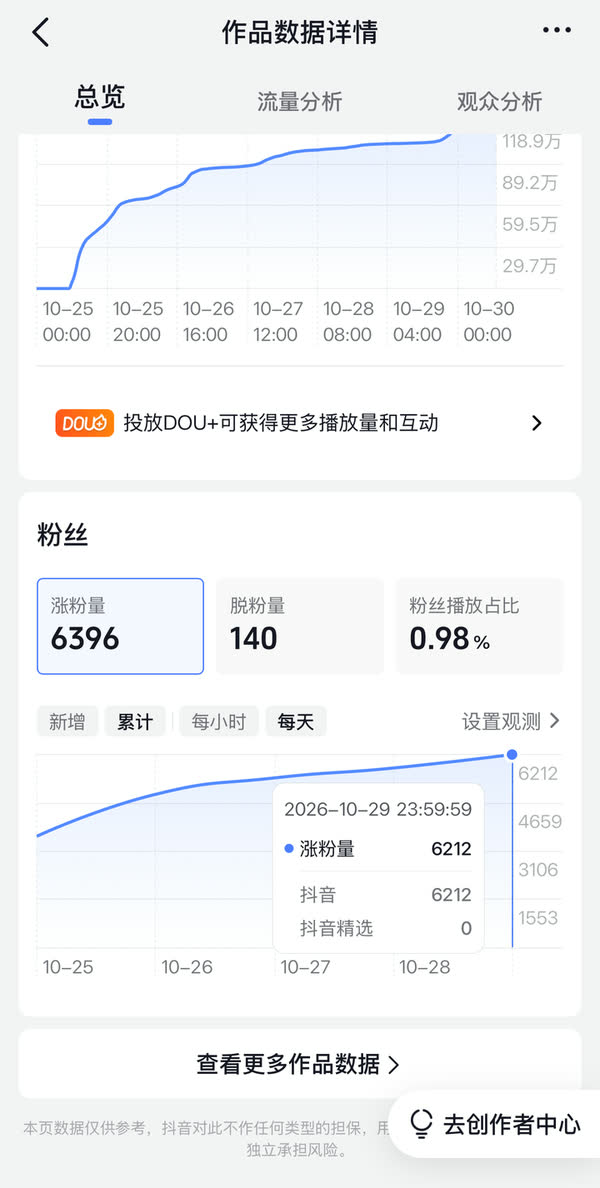Select the 脱粉量 140 card
The height and width of the screenshot is (1188, 600).
click(x=300, y=626)
